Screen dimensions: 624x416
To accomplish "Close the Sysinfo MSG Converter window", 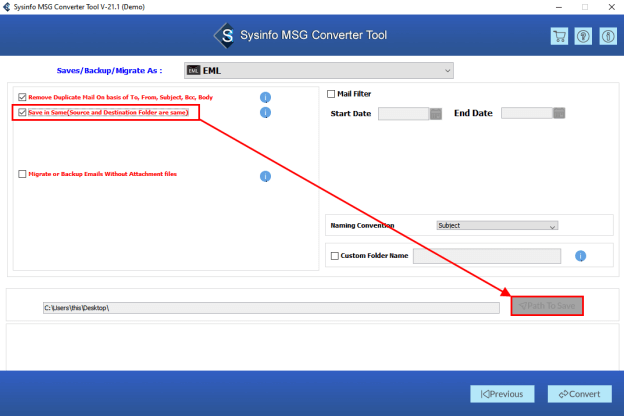I will click(x=612, y=7).
